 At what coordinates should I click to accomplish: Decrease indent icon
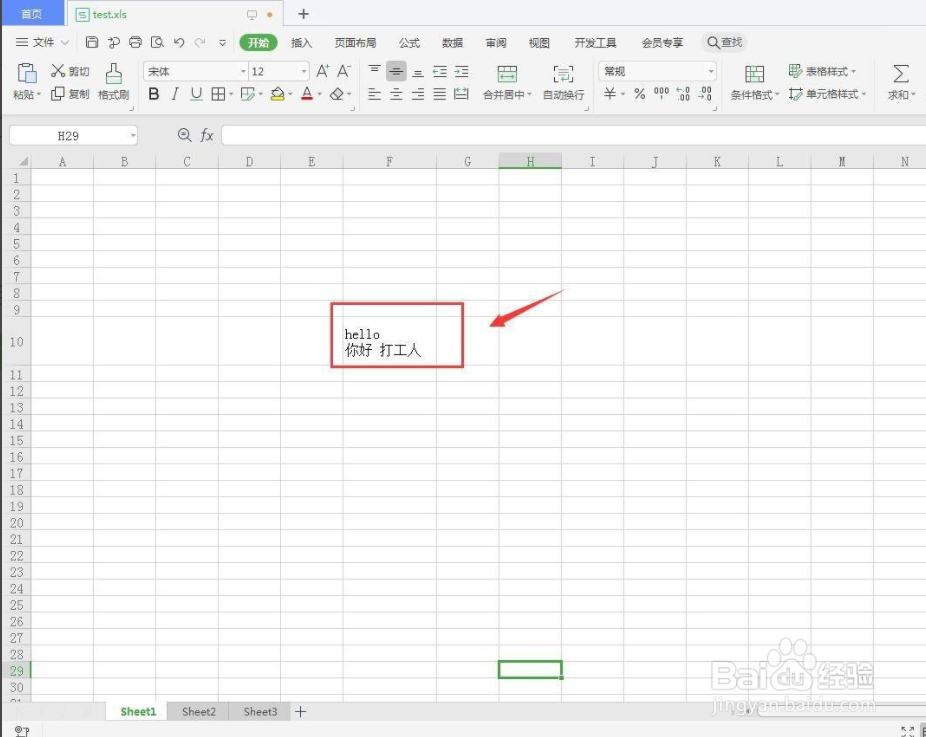point(440,71)
